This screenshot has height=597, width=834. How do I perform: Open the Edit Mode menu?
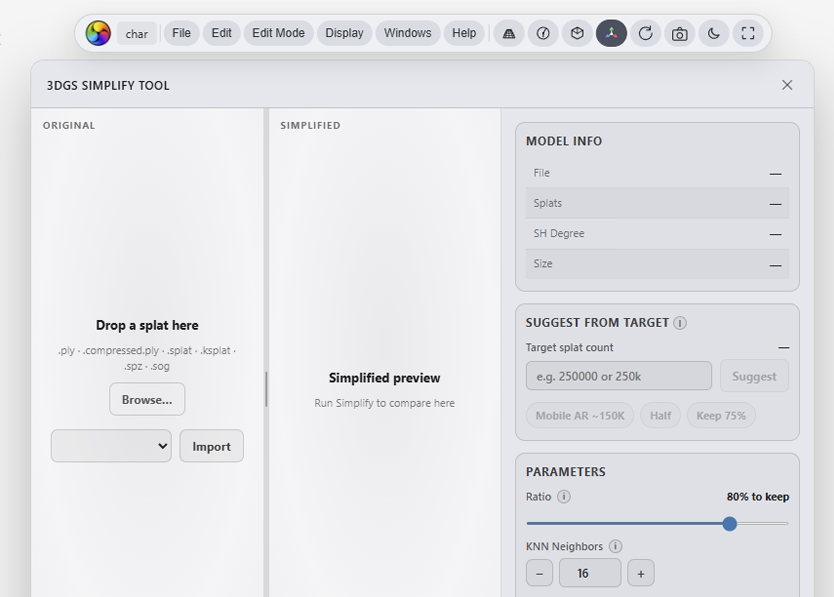click(278, 34)
